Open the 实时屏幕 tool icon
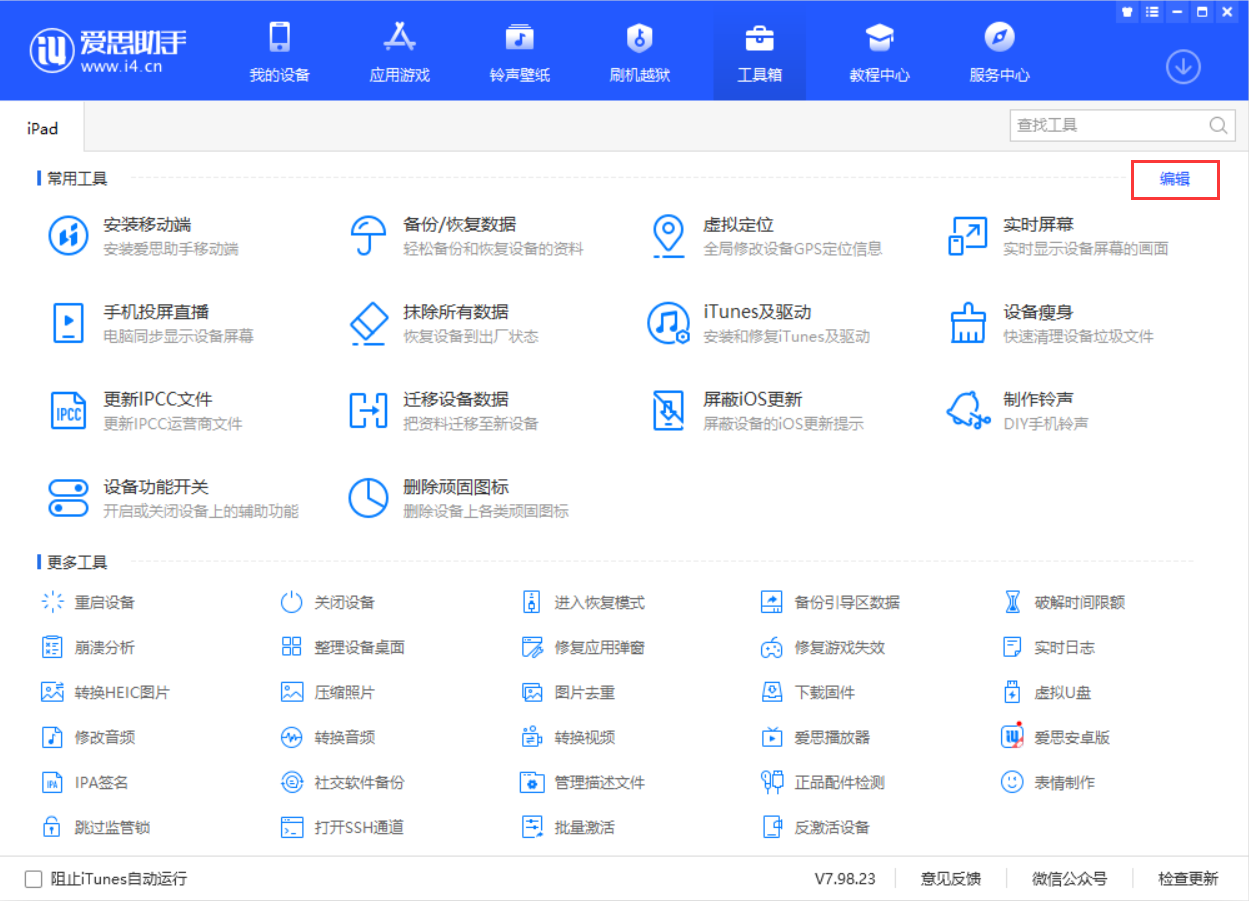 pos(967,236)
